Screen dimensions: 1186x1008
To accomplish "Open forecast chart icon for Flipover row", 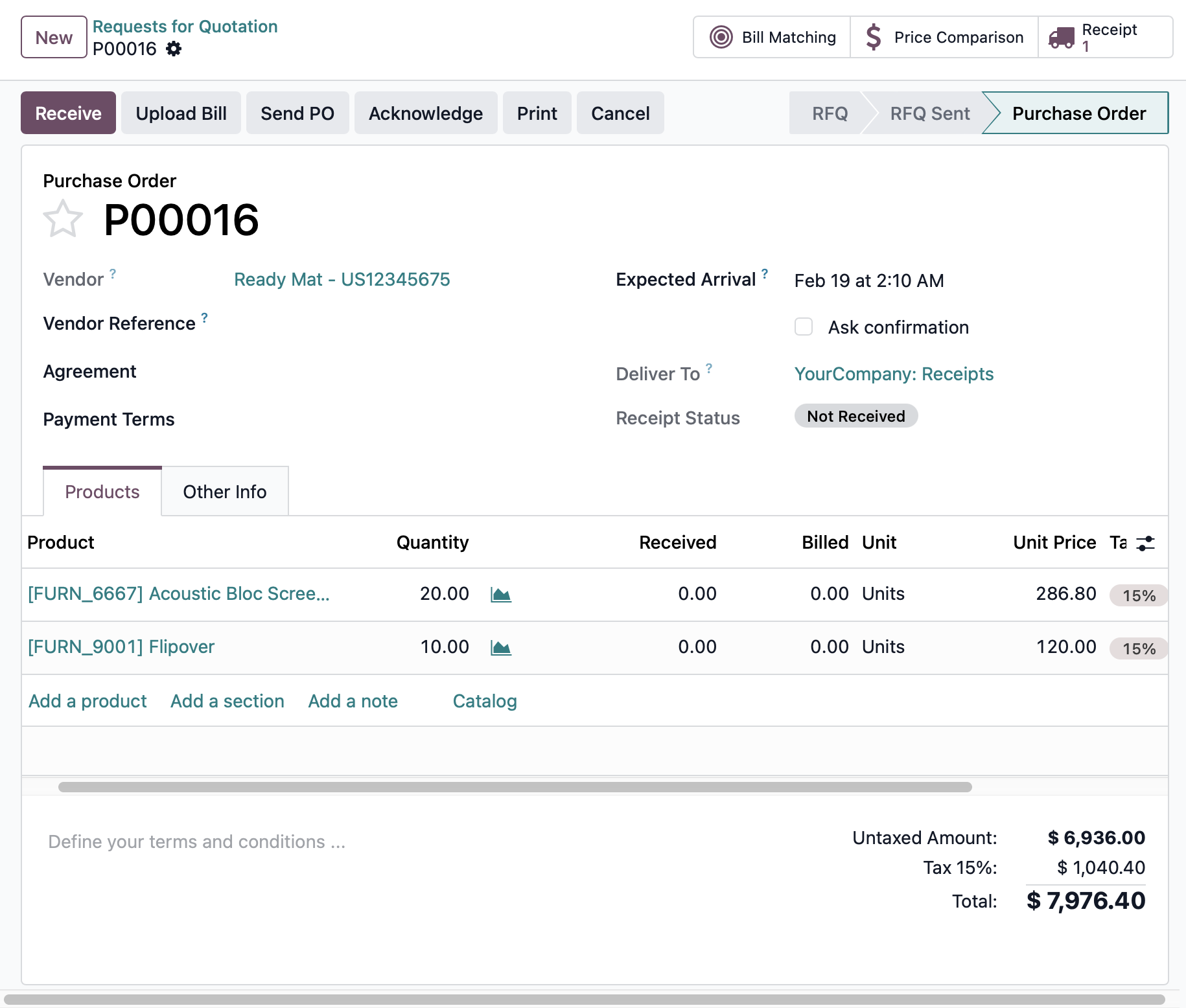I will [500, 647].
